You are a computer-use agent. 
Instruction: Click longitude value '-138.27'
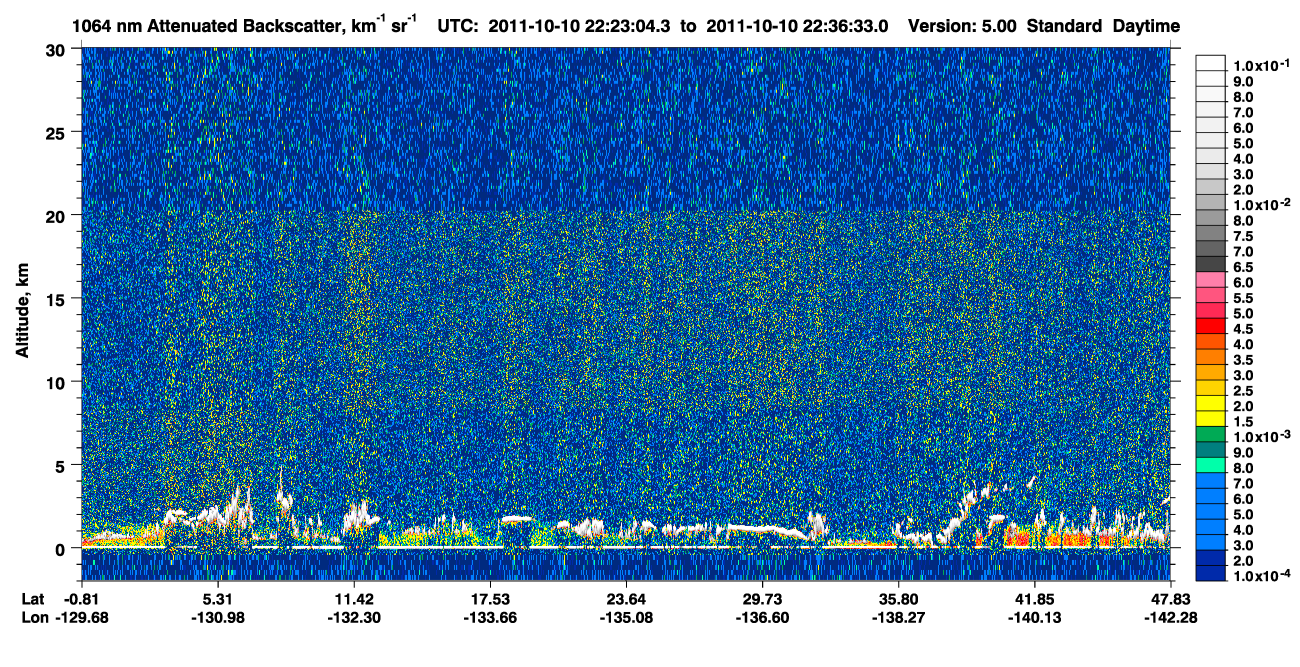898,617
